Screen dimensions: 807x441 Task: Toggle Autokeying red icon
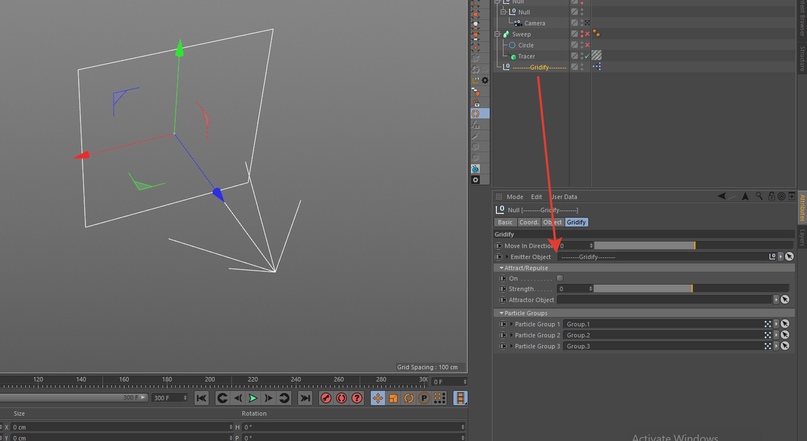point(341,398)
